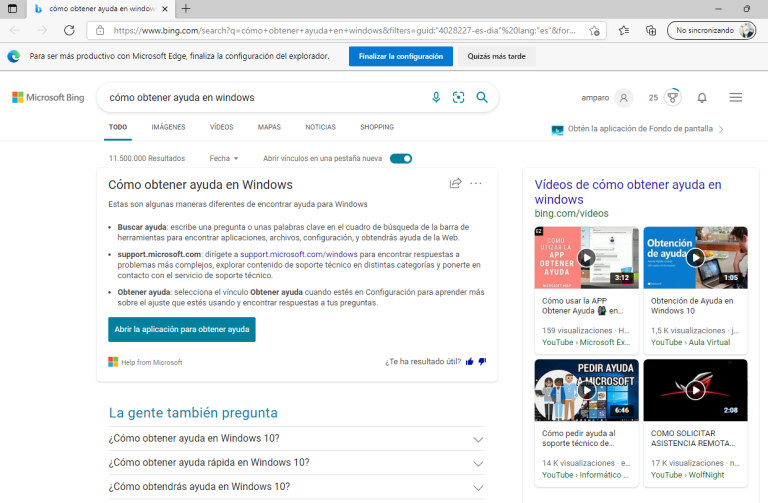Screen dimensions: 768x503
Task: Click the Microsoft Bing logo
Action: point(48,97)
